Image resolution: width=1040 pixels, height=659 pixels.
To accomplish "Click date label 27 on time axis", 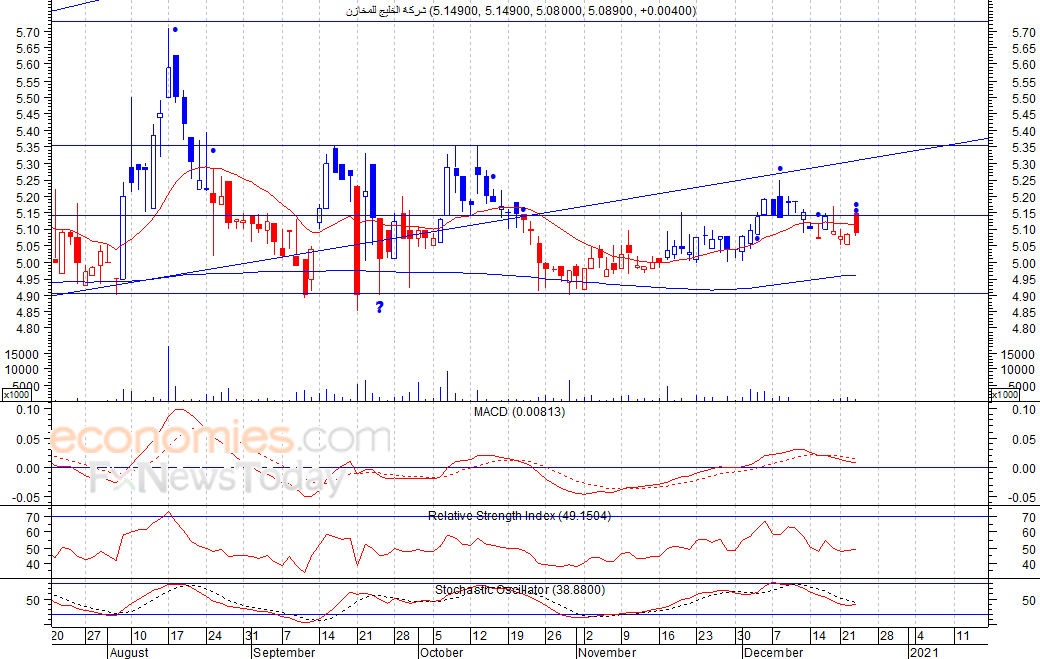I will pos(94,636).
